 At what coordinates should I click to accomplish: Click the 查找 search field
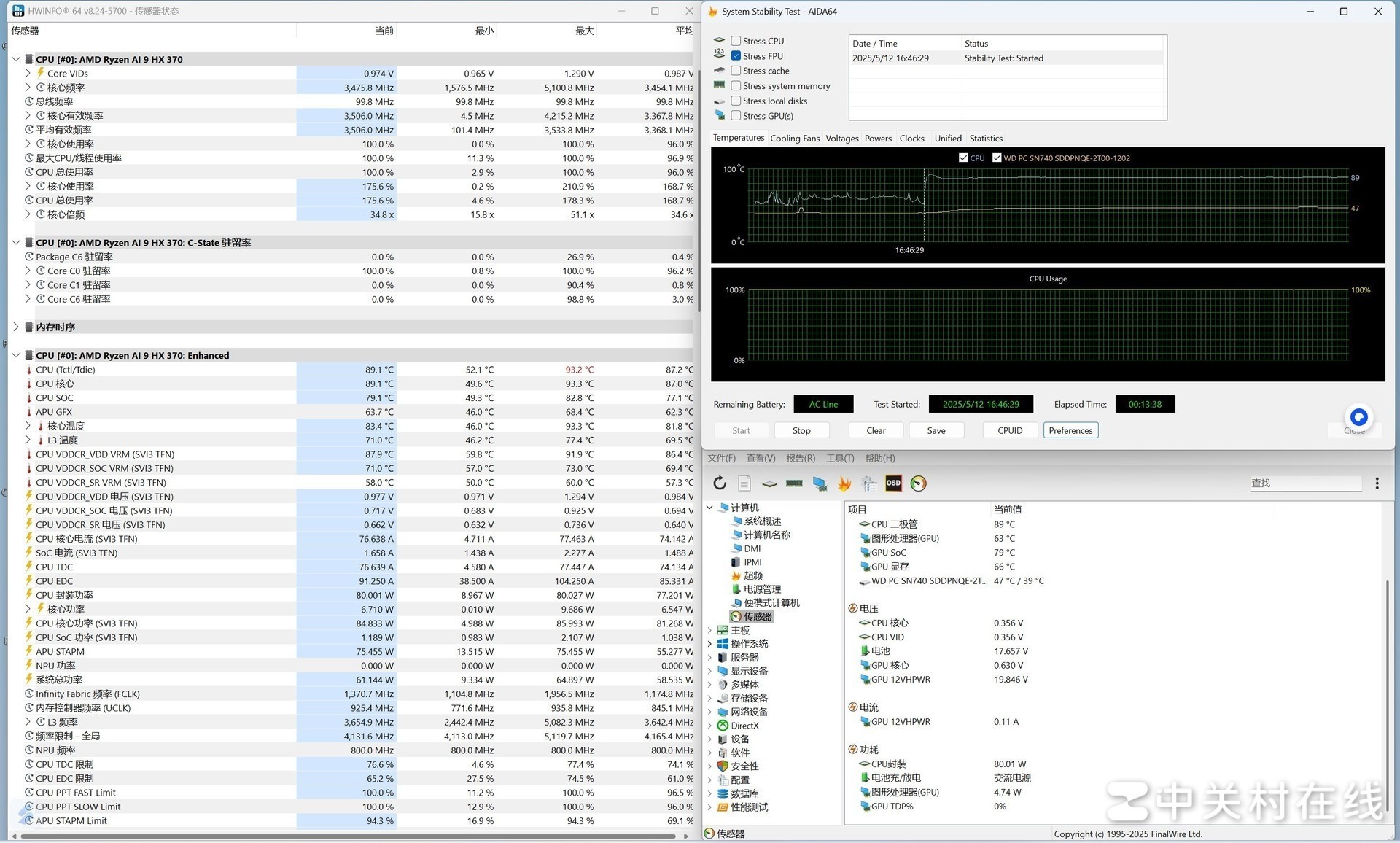pos(1304,483)
